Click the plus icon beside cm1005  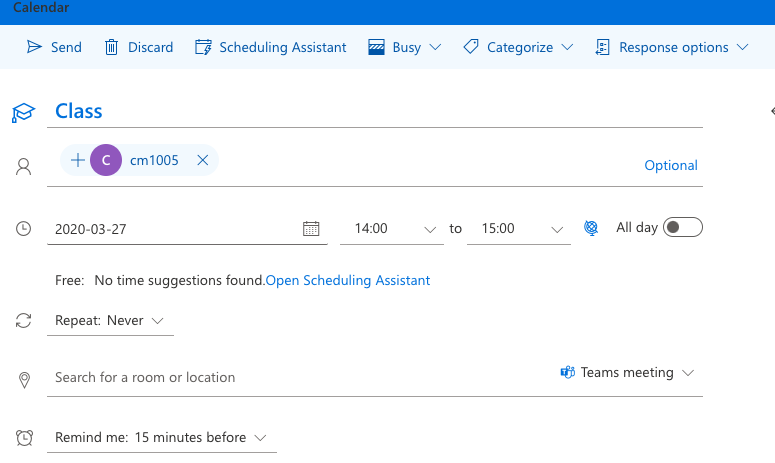(78, 160)
